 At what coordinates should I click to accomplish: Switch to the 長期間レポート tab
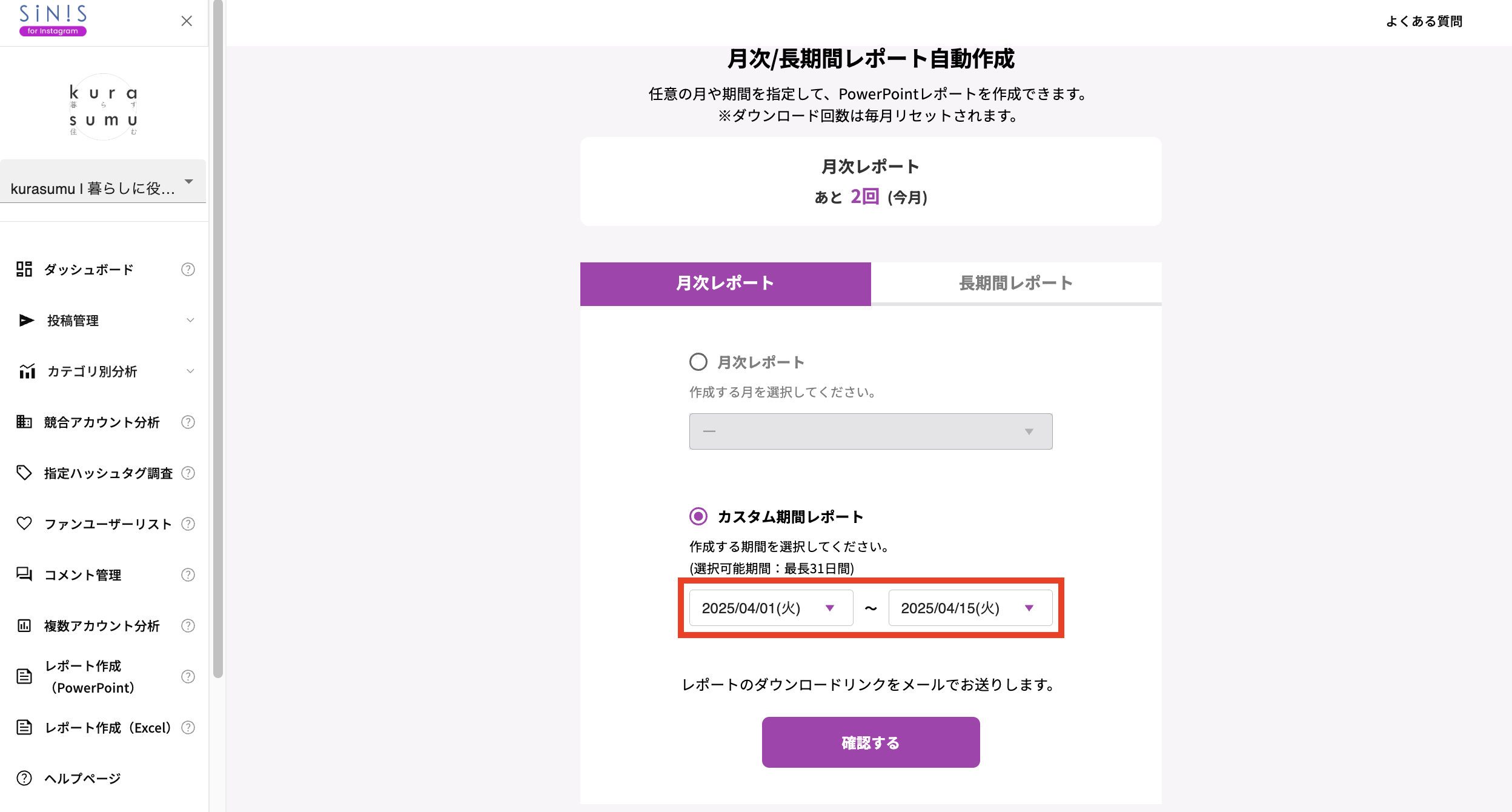click(1016, 283)
